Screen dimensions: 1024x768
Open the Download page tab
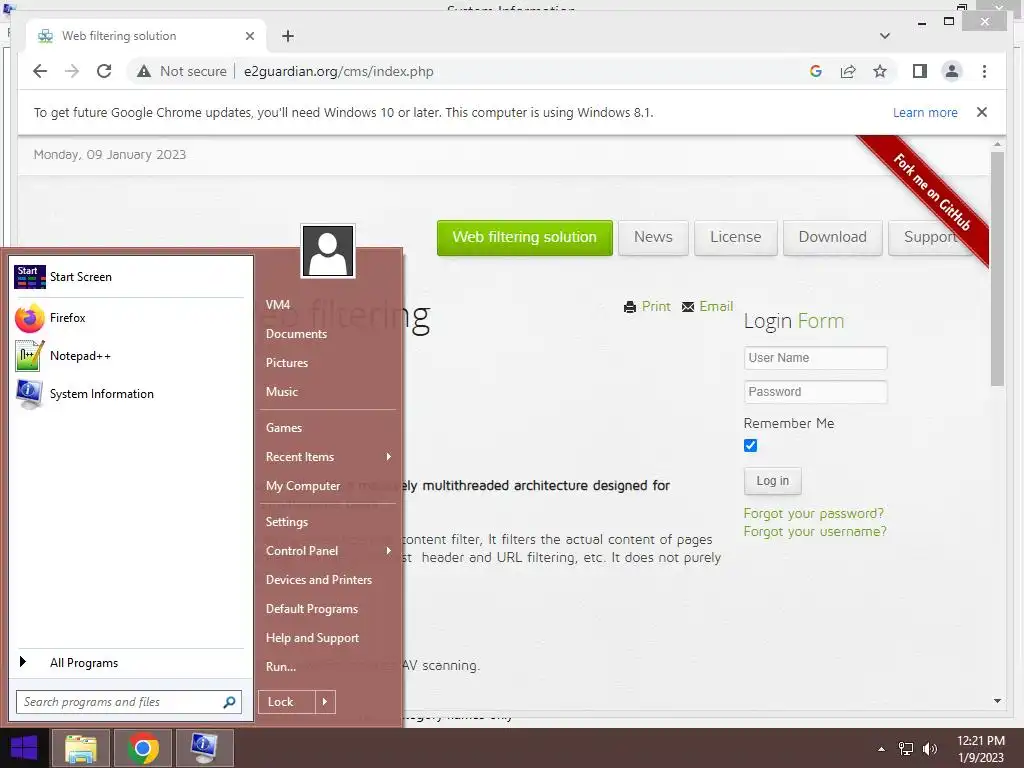[833, 237]
